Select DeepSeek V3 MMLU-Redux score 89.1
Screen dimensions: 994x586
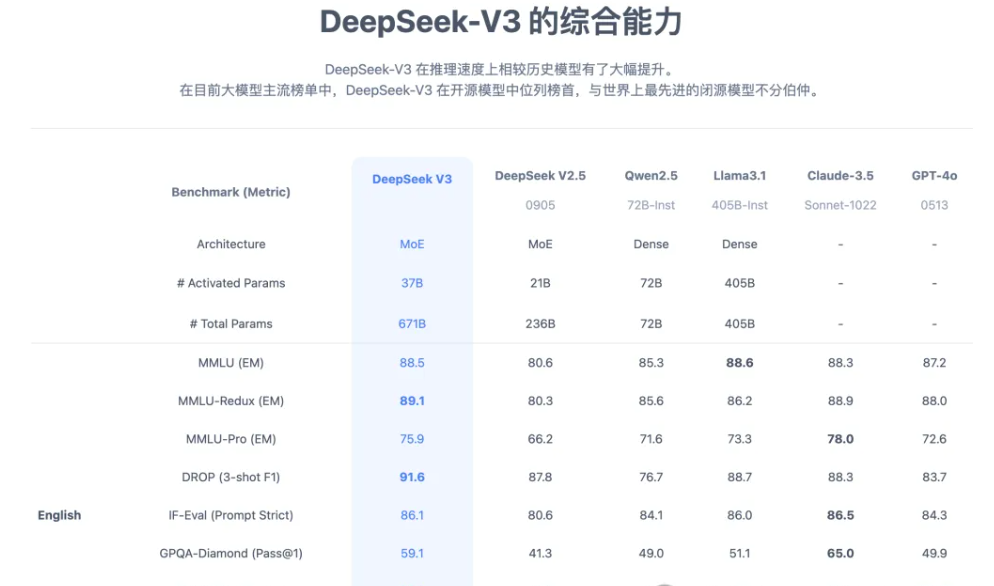(412, 401)
